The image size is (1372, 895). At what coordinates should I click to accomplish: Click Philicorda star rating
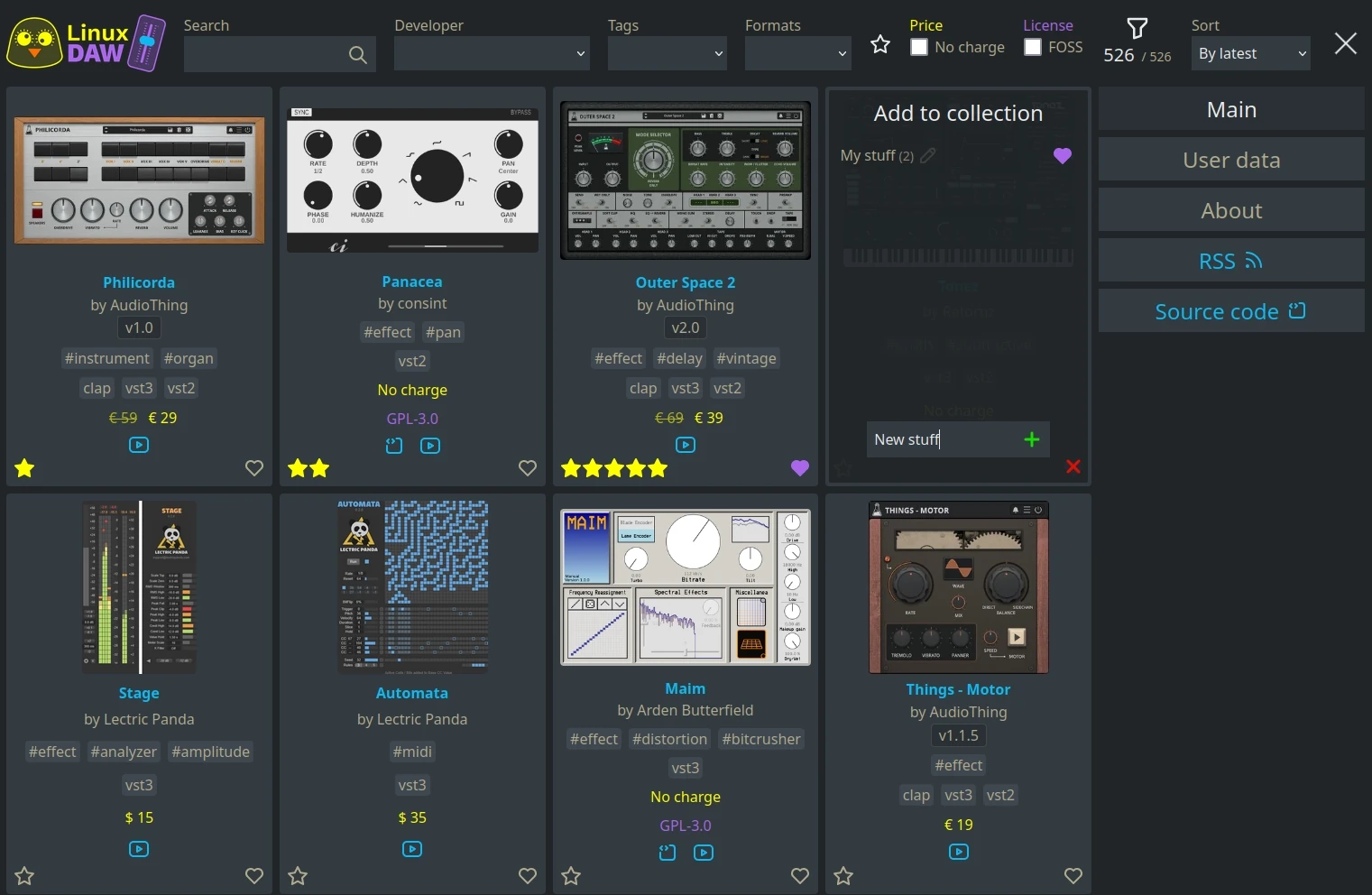pyautogui.click(x=25, y=468)
